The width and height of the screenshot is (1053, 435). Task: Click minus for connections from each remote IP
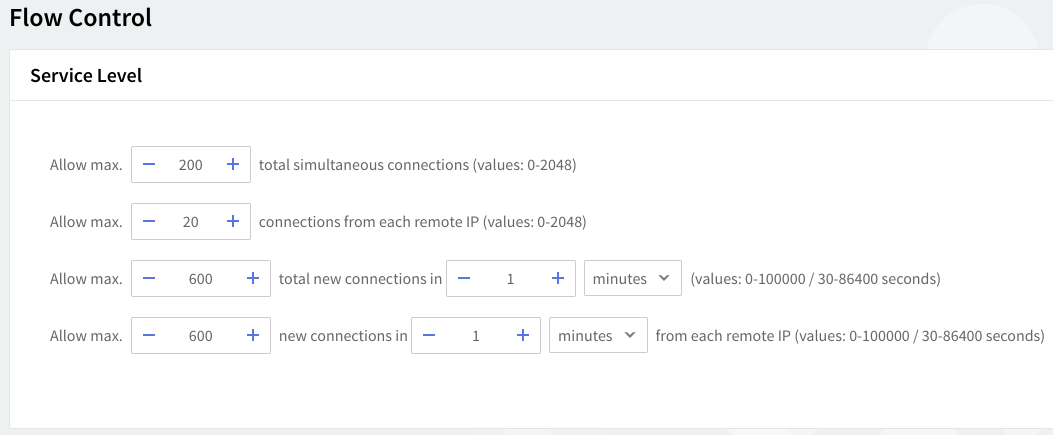(149, 222)
